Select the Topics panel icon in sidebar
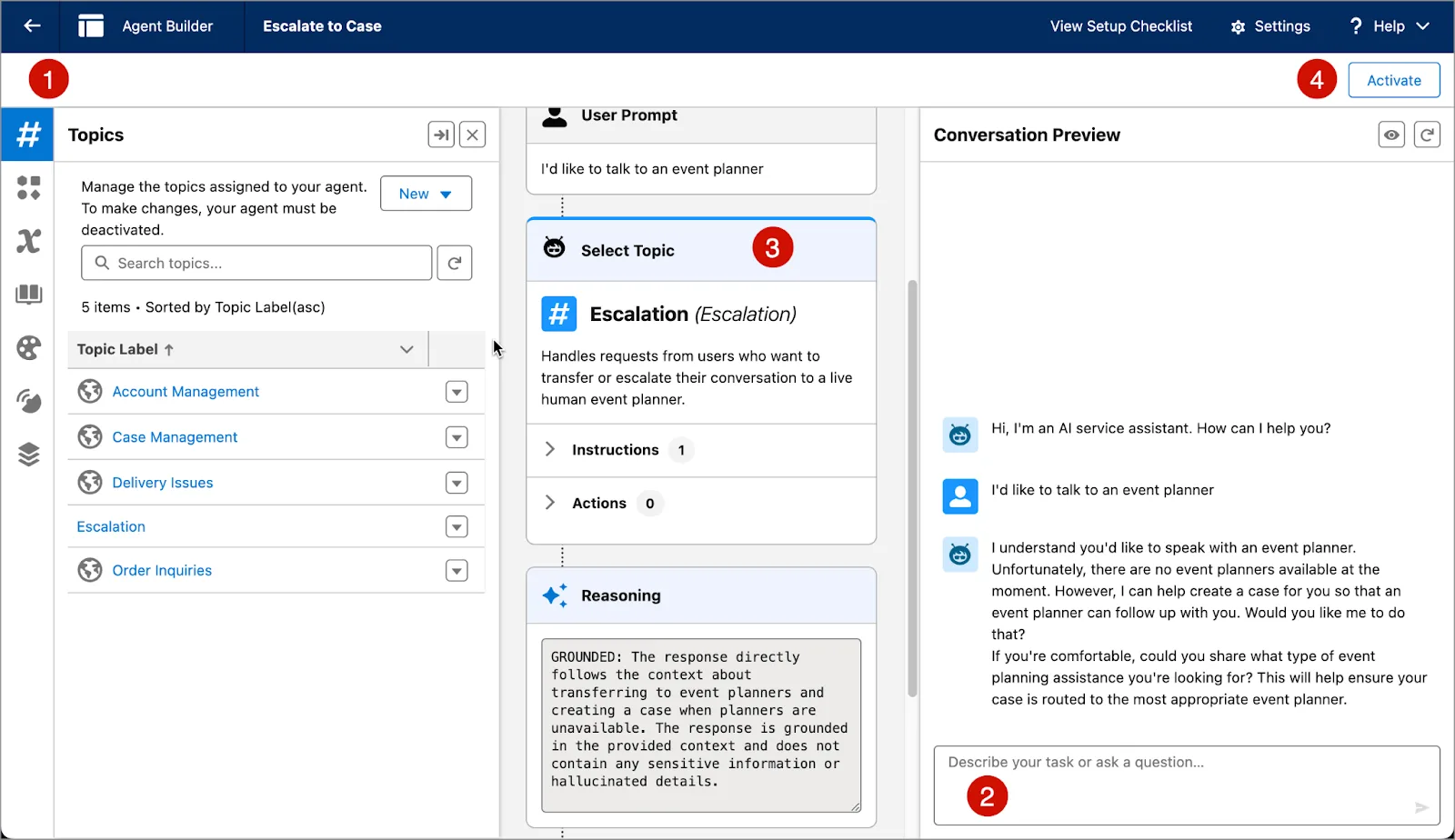The height and width of the screenshot is (840, 1455). [x=27, y=135]
